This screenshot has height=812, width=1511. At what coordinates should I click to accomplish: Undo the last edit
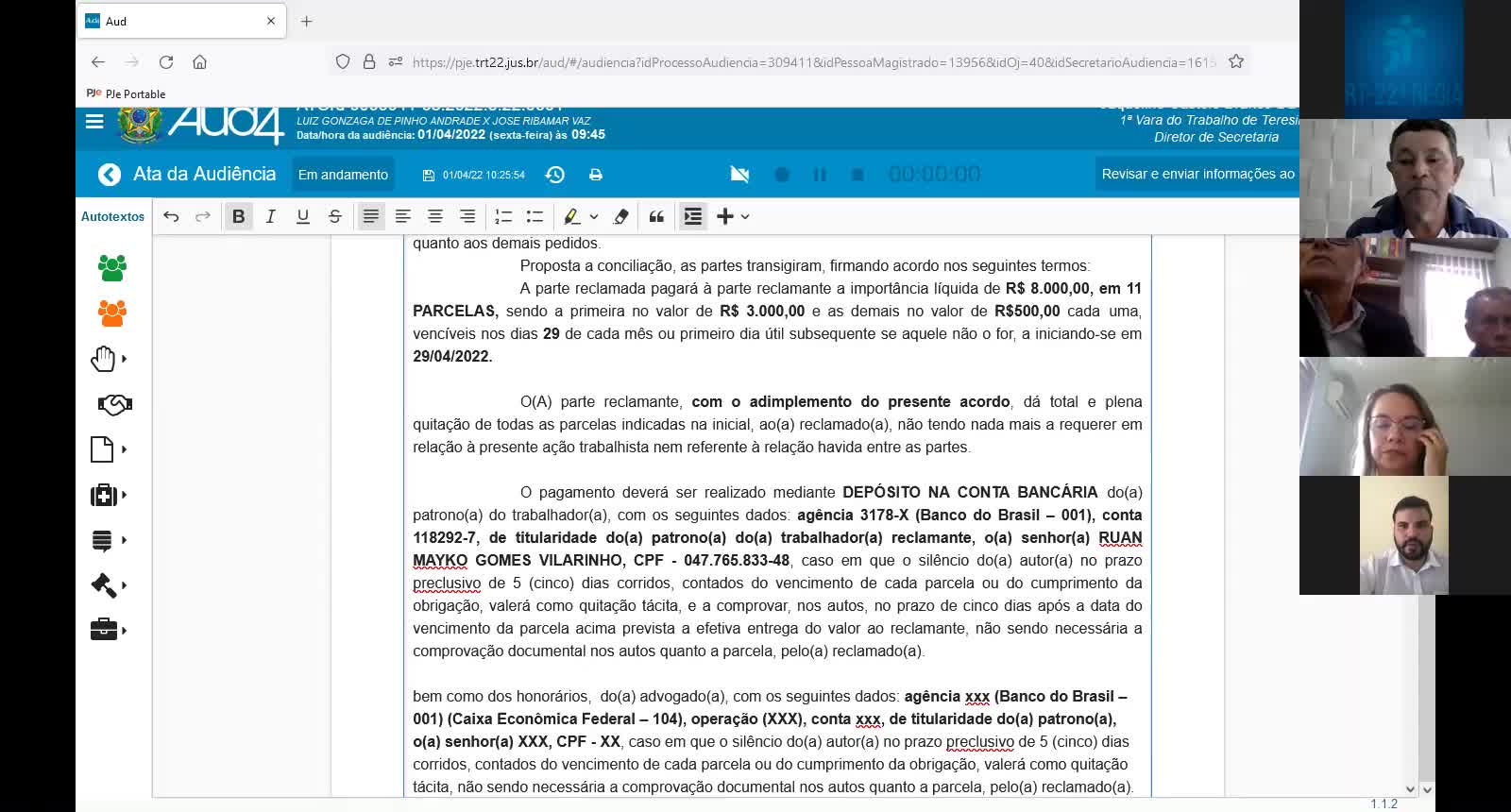point(171,216)
